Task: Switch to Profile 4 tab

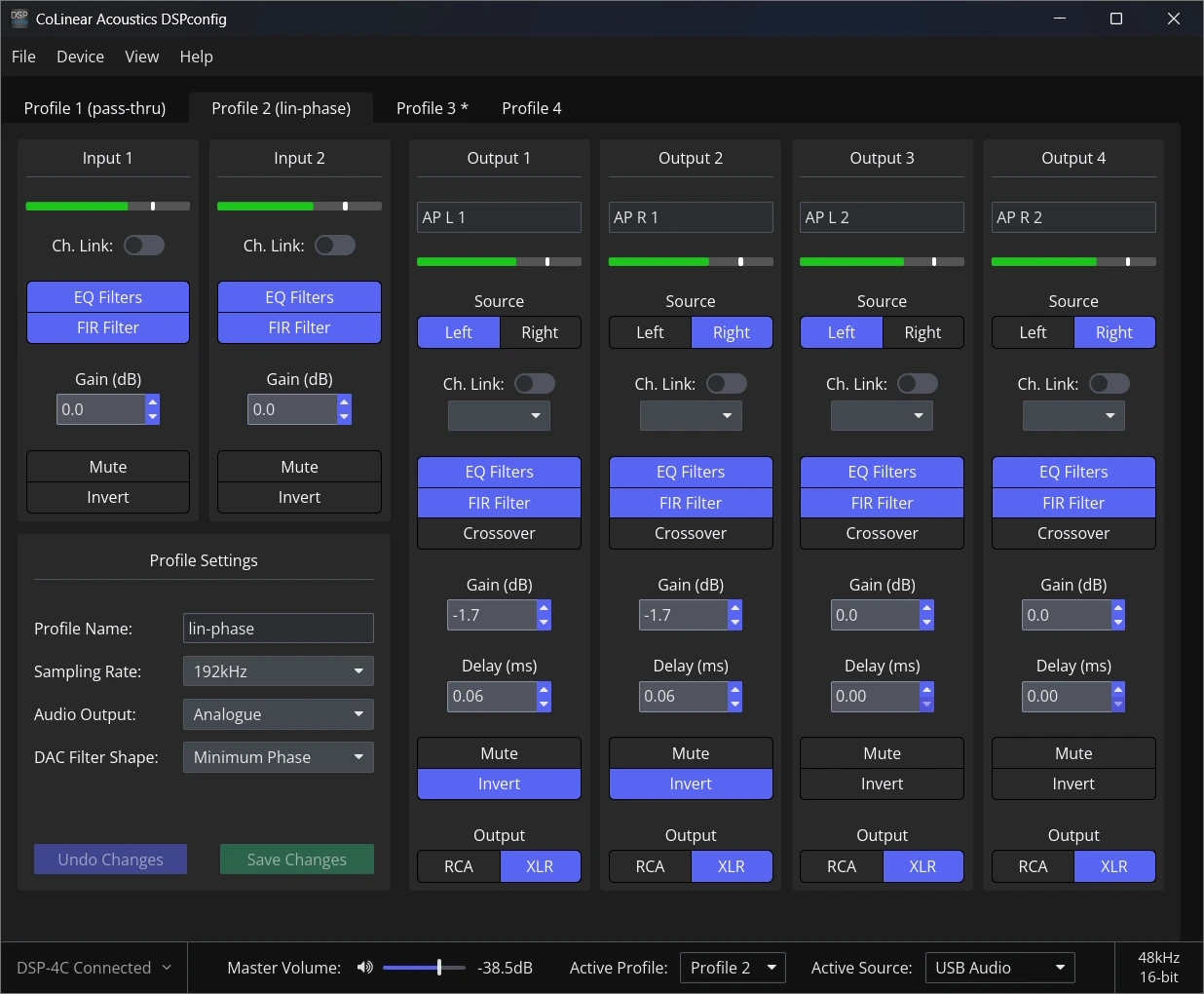Action: (x=532, y=108)
